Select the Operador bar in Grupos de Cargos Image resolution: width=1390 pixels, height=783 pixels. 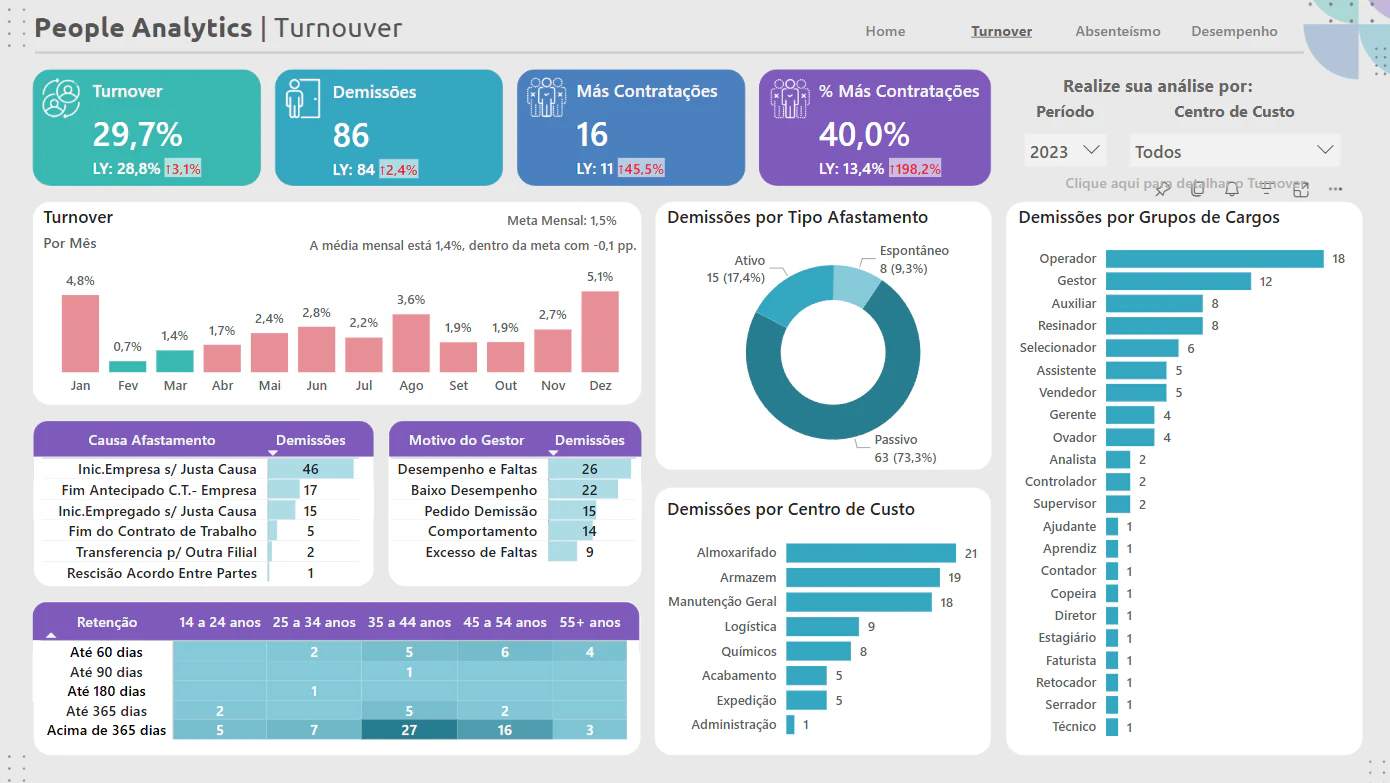tap(1215, 259)
